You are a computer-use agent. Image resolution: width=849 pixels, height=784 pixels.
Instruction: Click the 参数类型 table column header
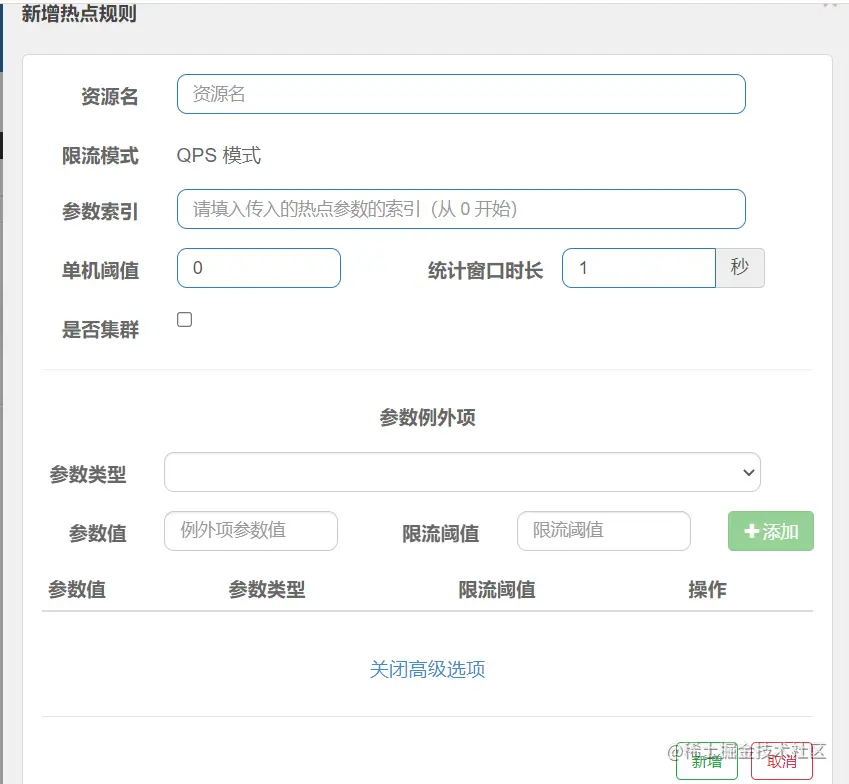[x=266, y=590]
